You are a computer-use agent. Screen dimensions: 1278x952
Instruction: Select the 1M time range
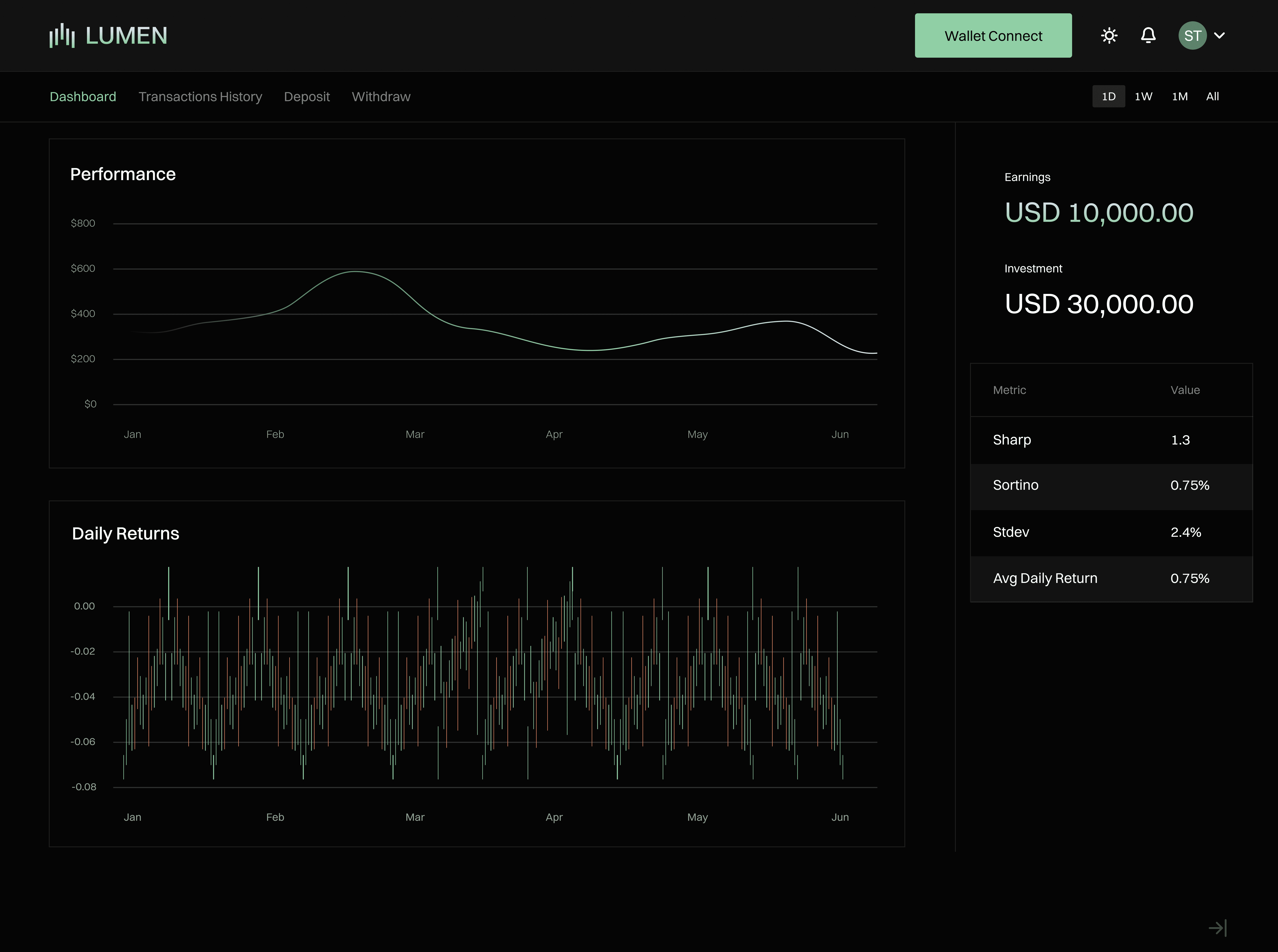(x=1179, y=97)
